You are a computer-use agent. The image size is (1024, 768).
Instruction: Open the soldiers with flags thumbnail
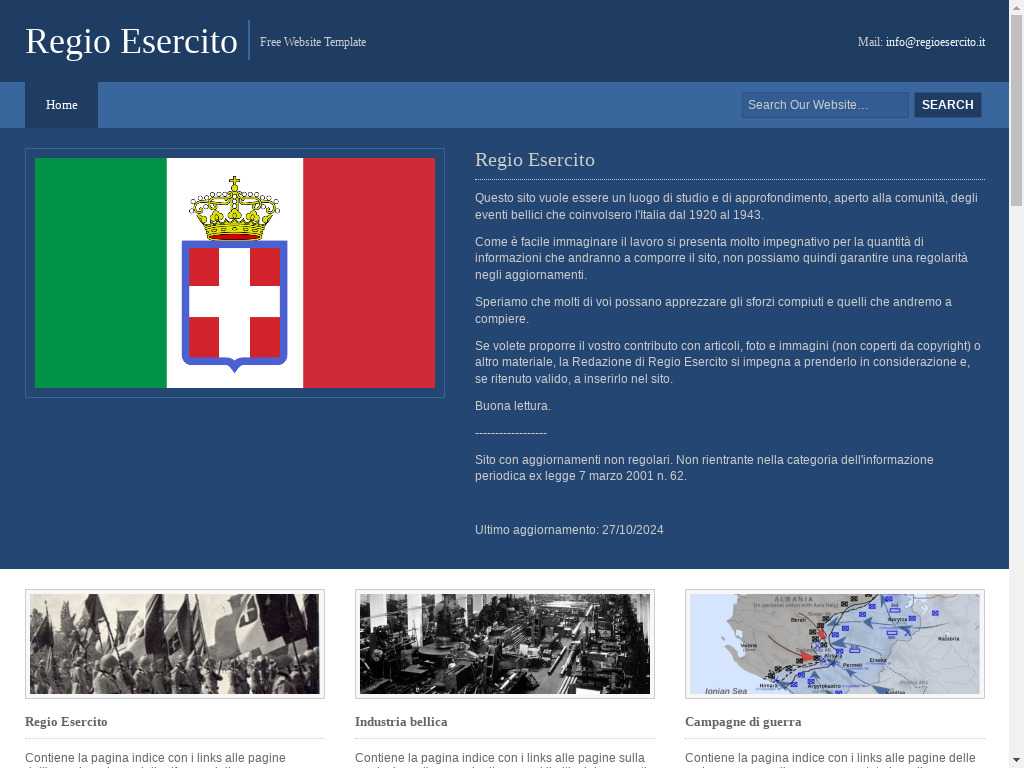(x=175, y=644)
